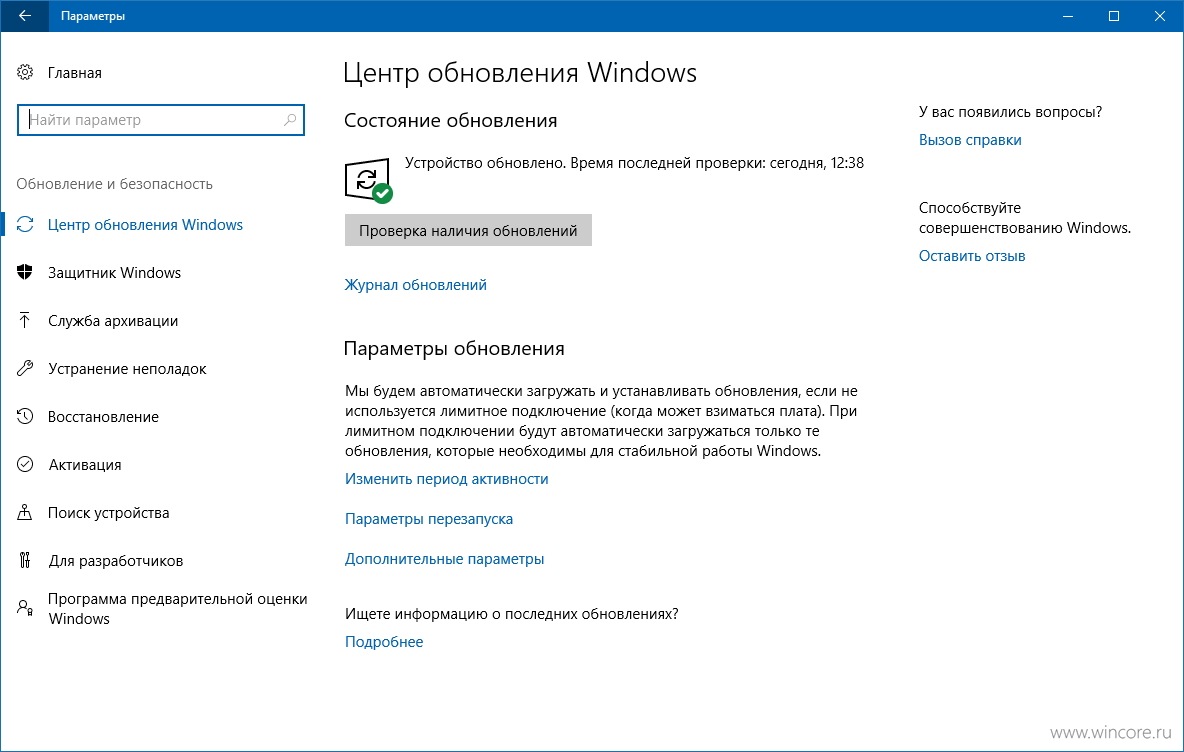Minimize the Параметры window
Image resolution: width=1184 pixels, height=752 pixels.
(x=1068, y=15)
